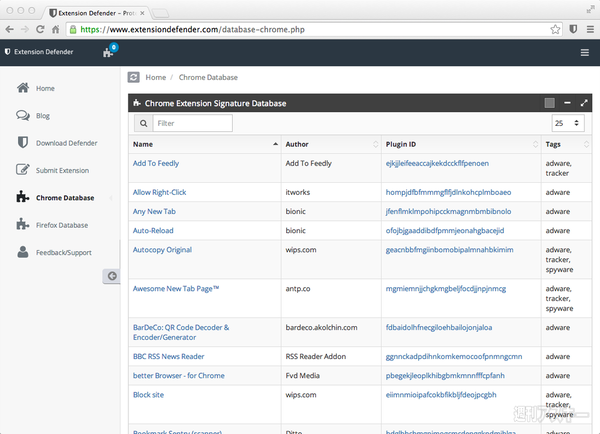The width and height of the screenshot is (600, 434).
Task: Click the Filter search input field
Action: point(193,123)
